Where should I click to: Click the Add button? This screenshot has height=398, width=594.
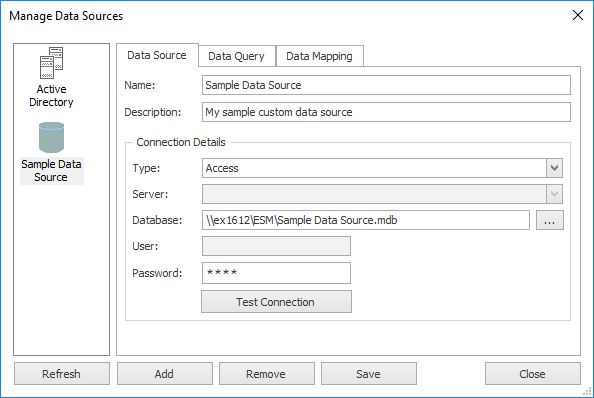[x=164, y=374]
